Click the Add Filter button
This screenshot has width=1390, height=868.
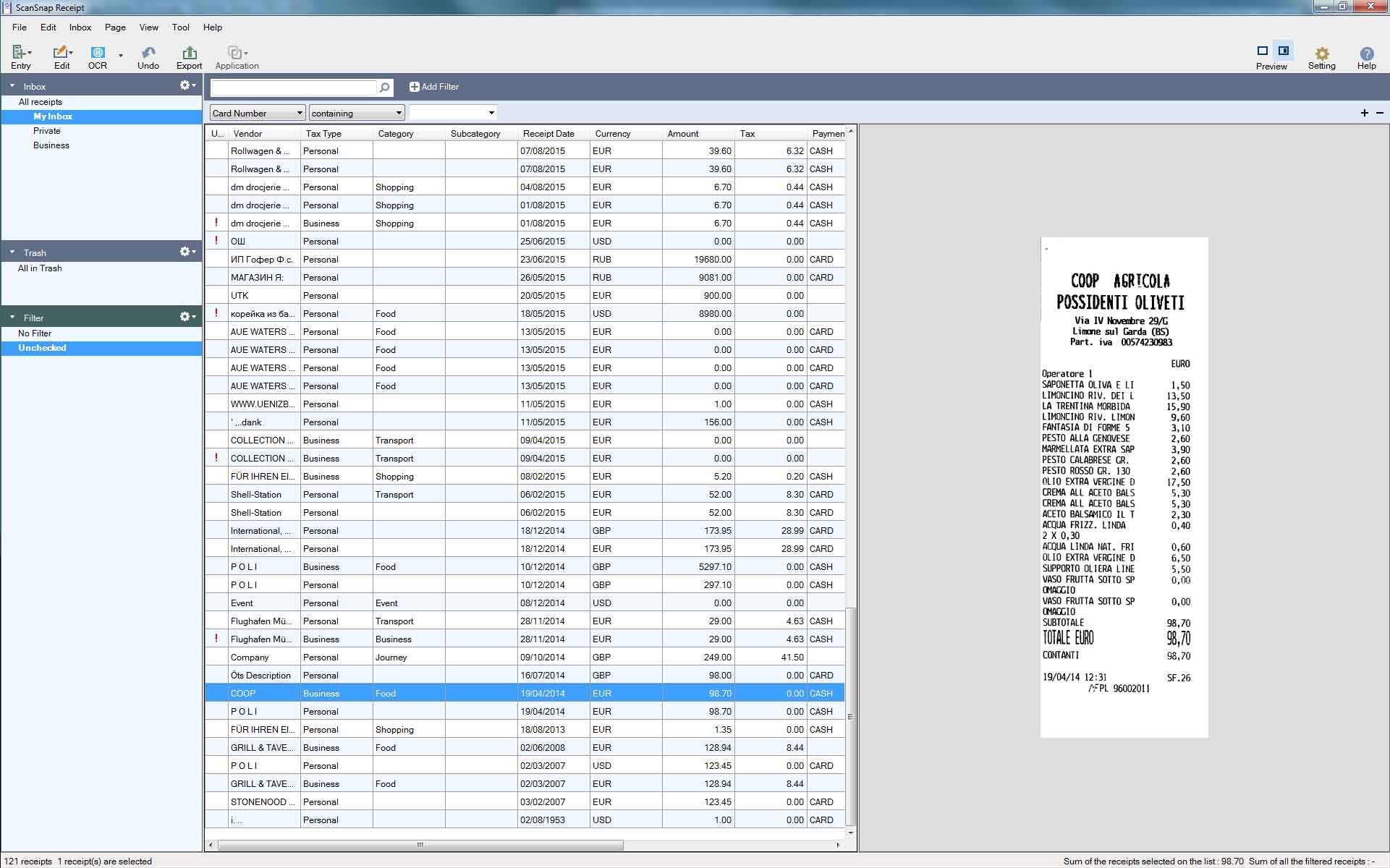[x=433, y=87]
